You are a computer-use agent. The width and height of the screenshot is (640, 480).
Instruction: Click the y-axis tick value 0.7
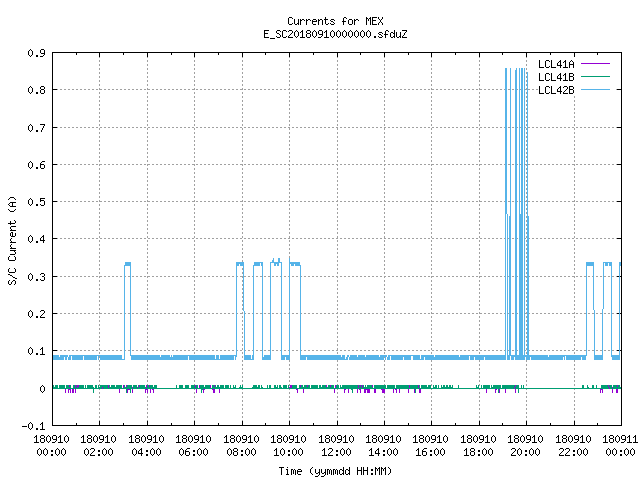37,128
